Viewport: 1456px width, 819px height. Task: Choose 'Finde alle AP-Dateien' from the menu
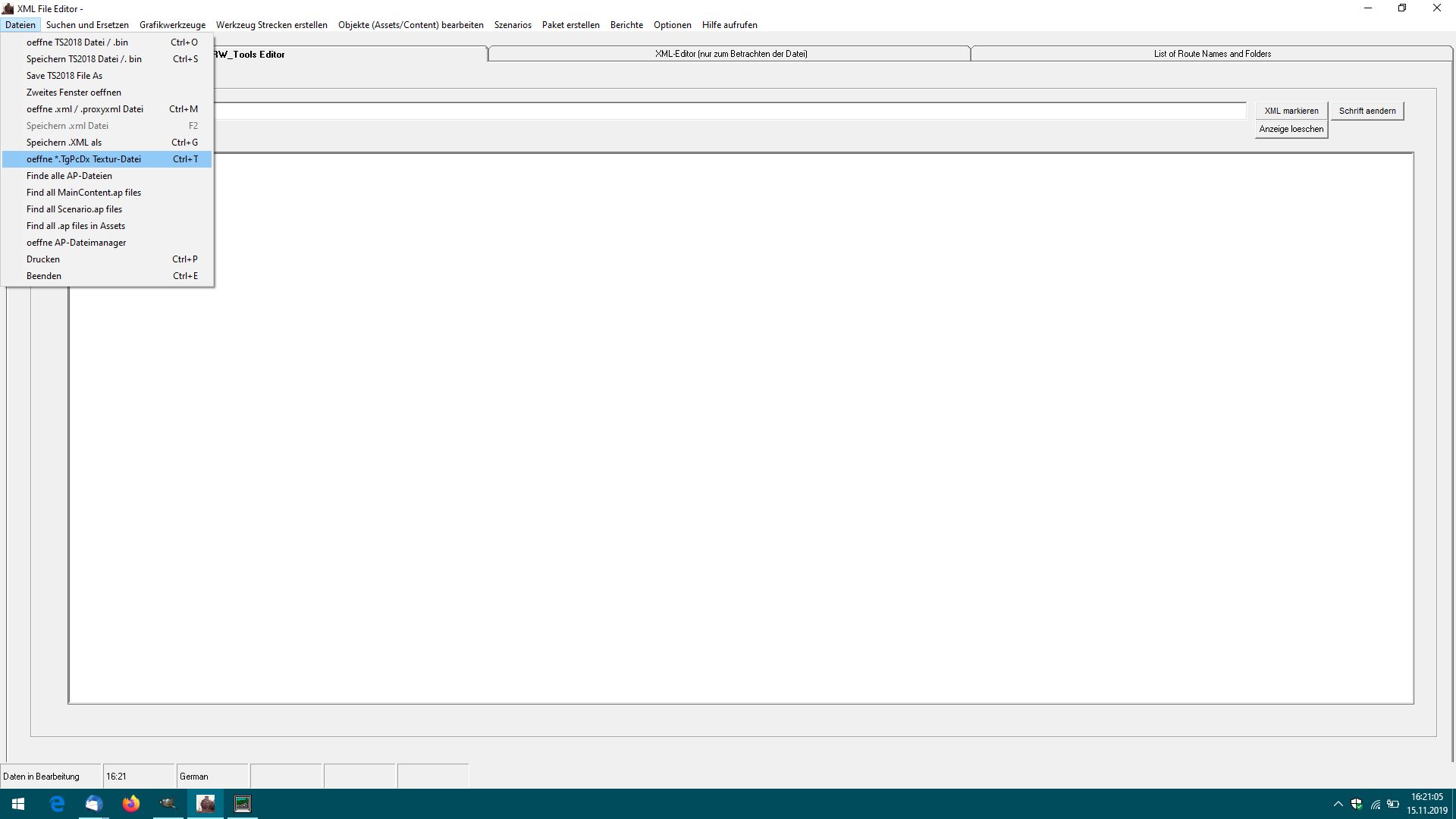pos(69,176)
